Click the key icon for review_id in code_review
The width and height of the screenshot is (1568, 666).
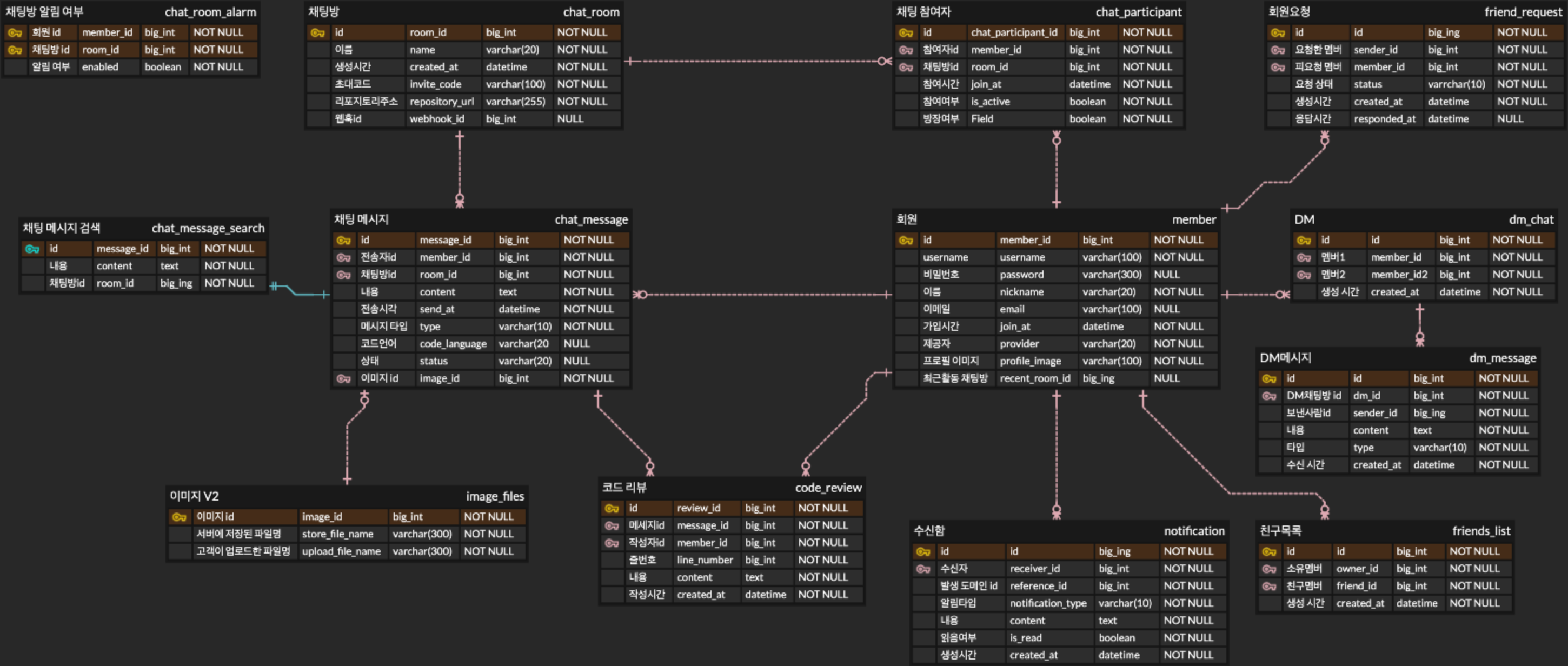click(612, 508)
